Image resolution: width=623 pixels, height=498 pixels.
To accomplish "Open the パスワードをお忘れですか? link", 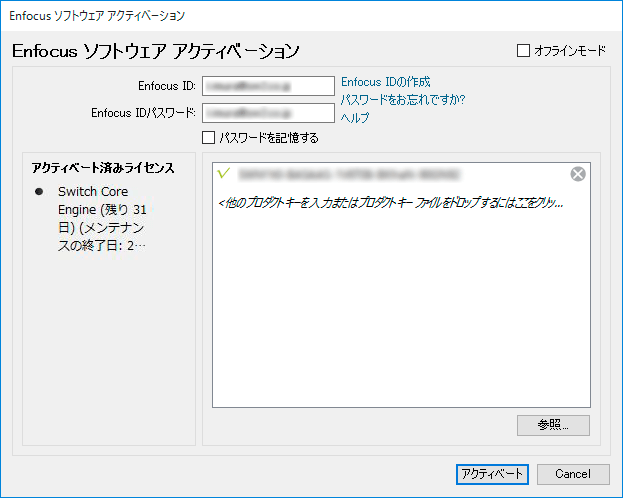I will [402, 99].
